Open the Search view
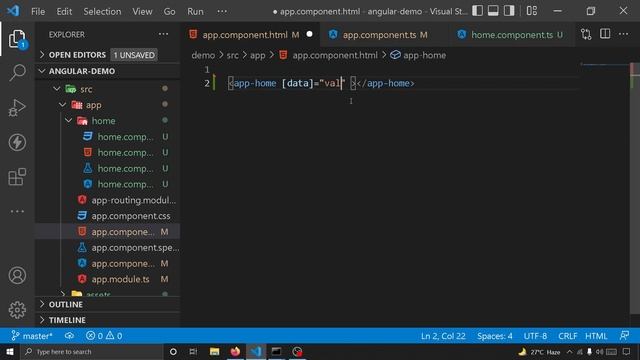The width and height of the screenshot is (640, 360). 17,73
